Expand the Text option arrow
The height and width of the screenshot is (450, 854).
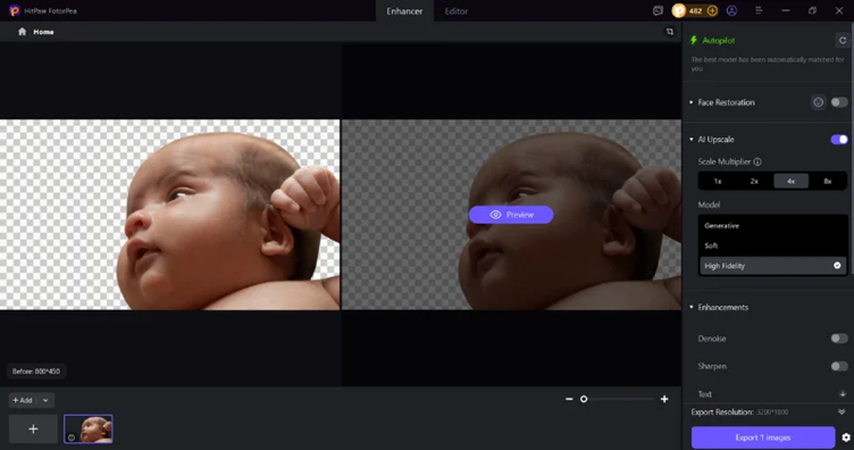pos(842,394)
